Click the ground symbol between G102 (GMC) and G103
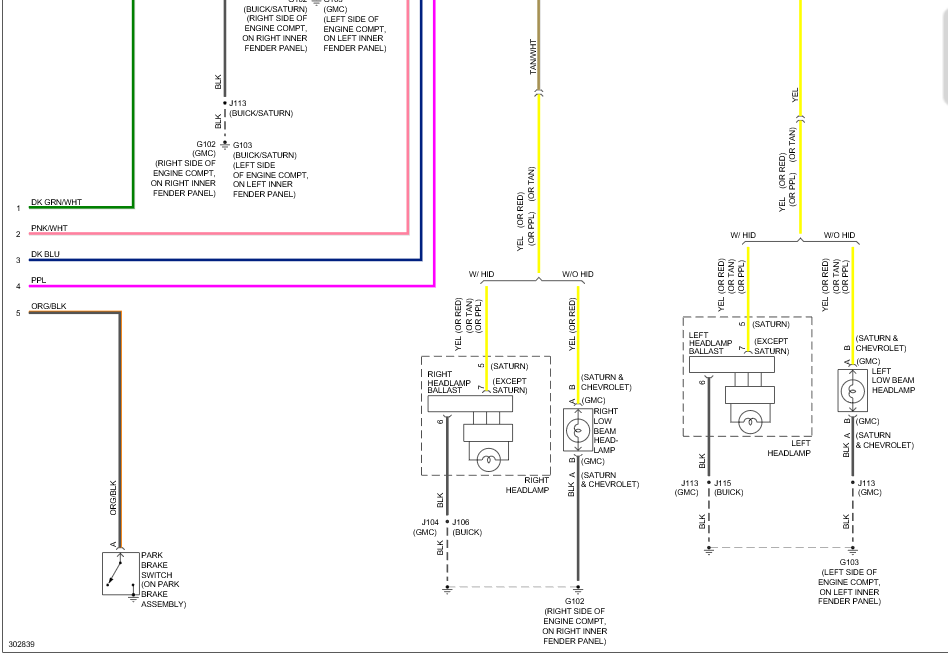This screenshot has width=948, height=655. [225, 145]
